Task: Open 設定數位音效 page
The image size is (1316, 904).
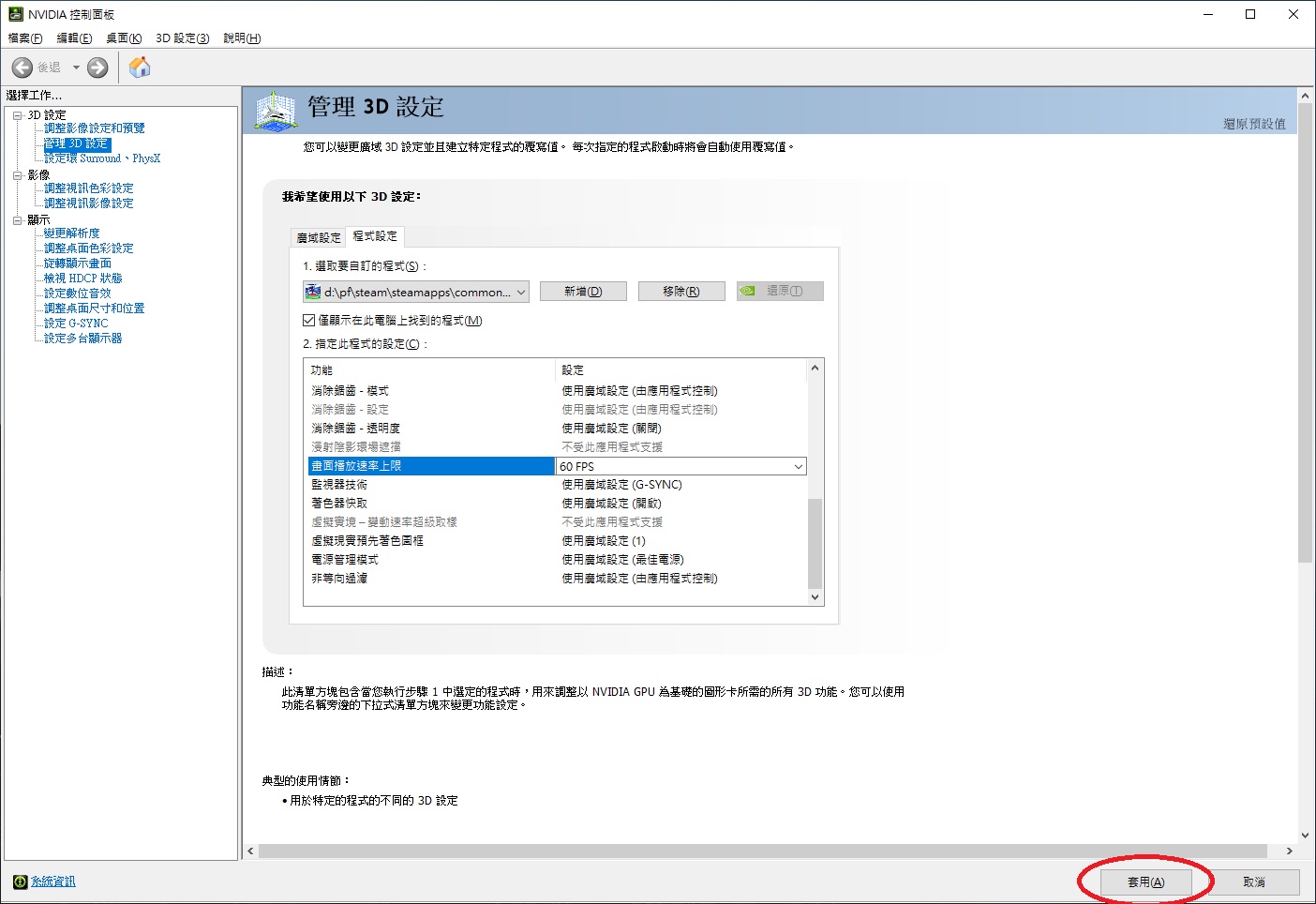Action: click(78, 294)
